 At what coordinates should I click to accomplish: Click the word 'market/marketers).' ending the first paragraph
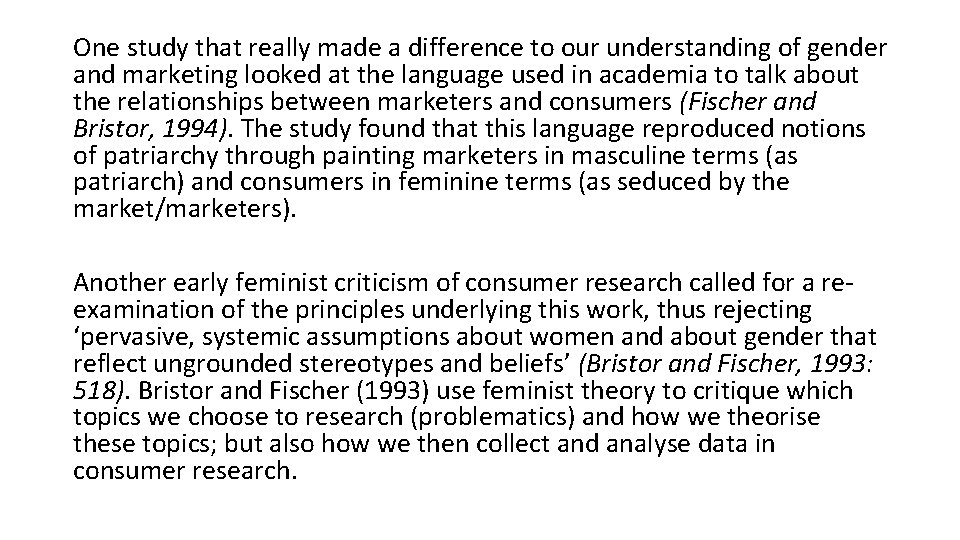coord(184,209)
